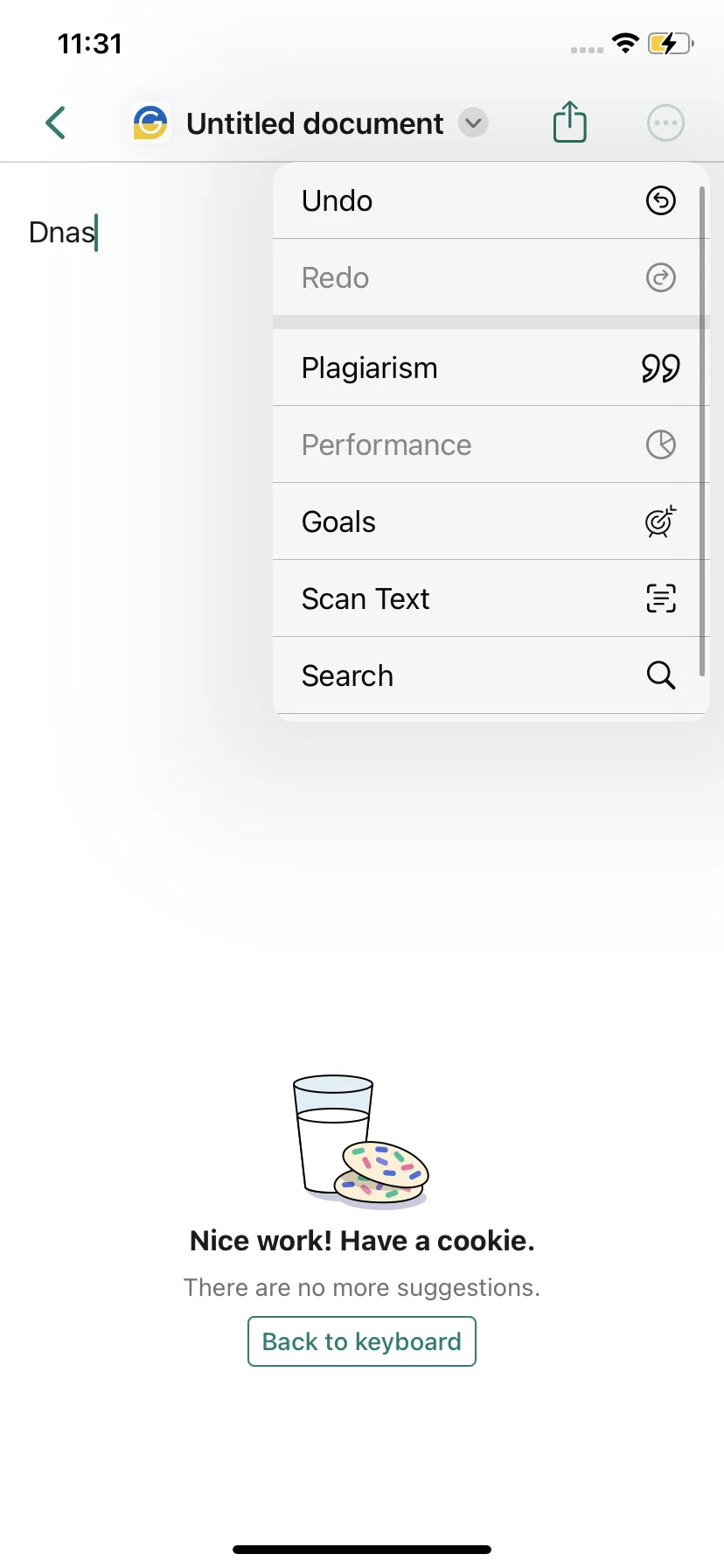Tap the Untitled document title
The width and height of the screenshot is (724, 1568).
tap(315, 123)
